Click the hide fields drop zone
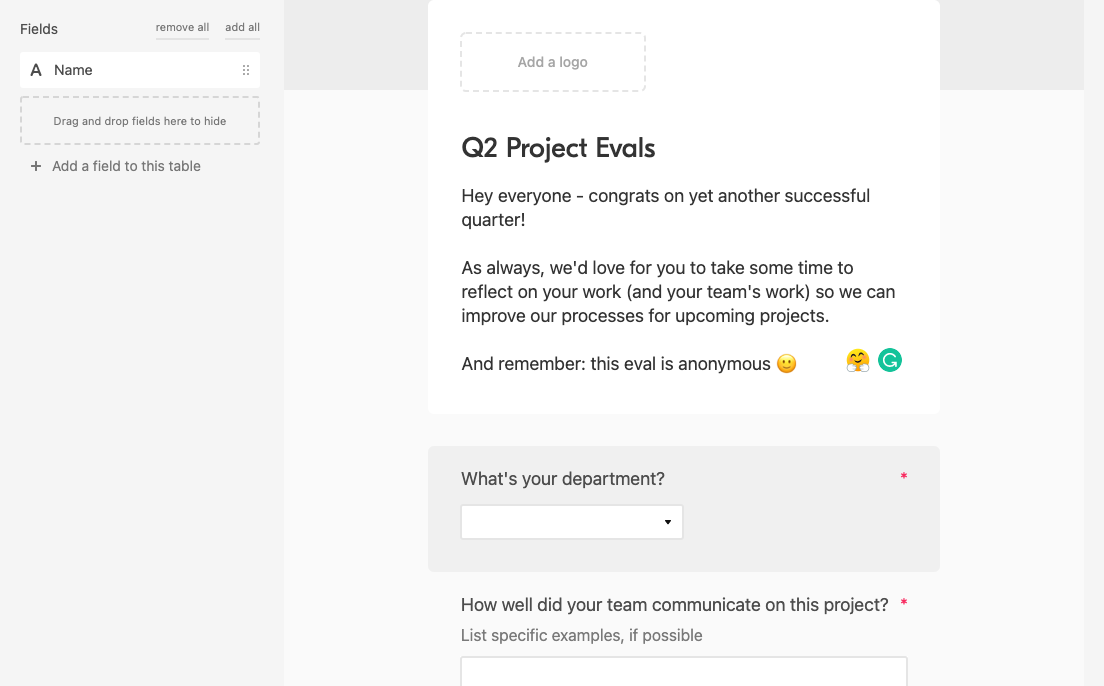 [x=140, y=121]
